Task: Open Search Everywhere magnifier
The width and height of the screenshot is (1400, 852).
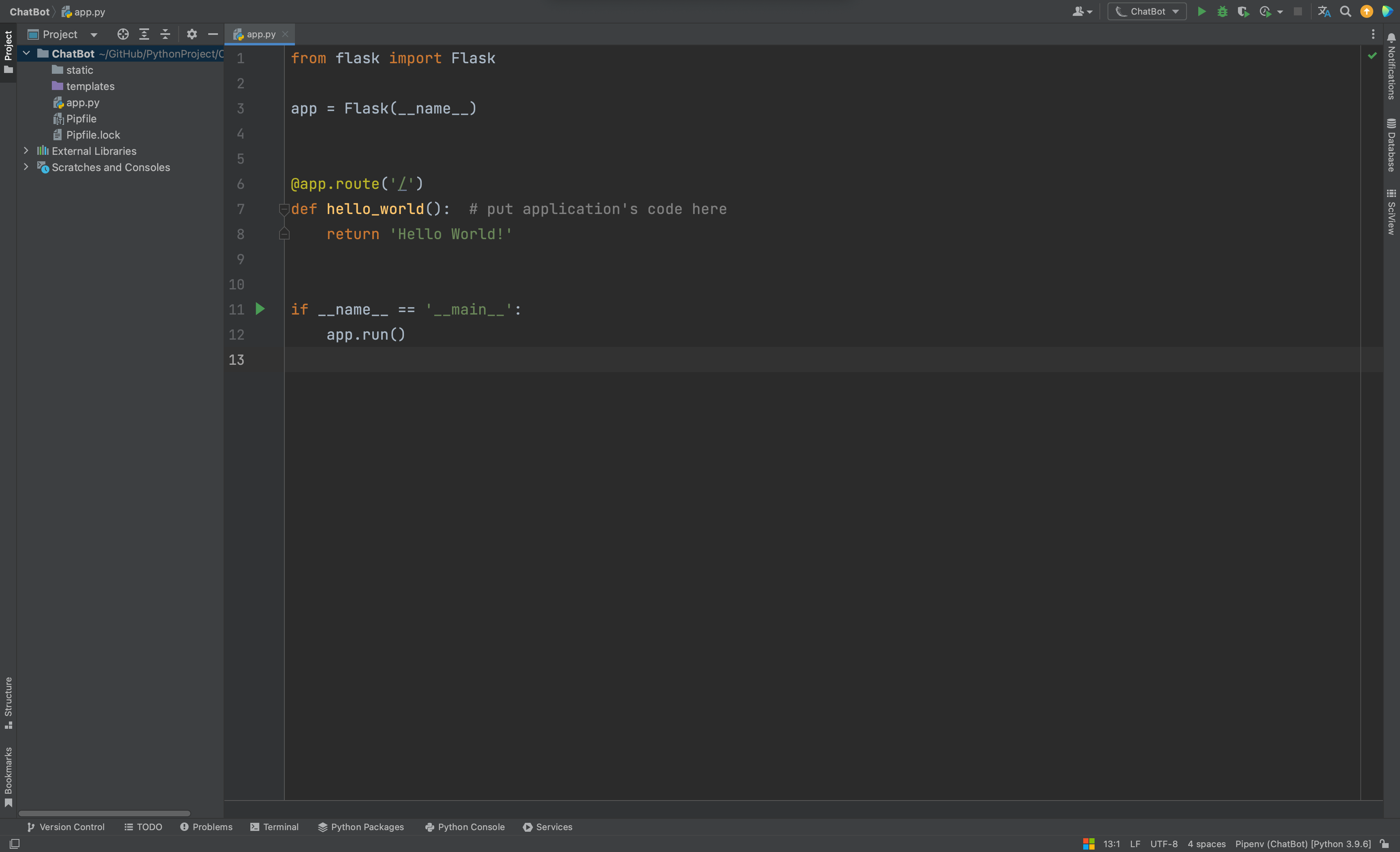Action: [1345, 11]
